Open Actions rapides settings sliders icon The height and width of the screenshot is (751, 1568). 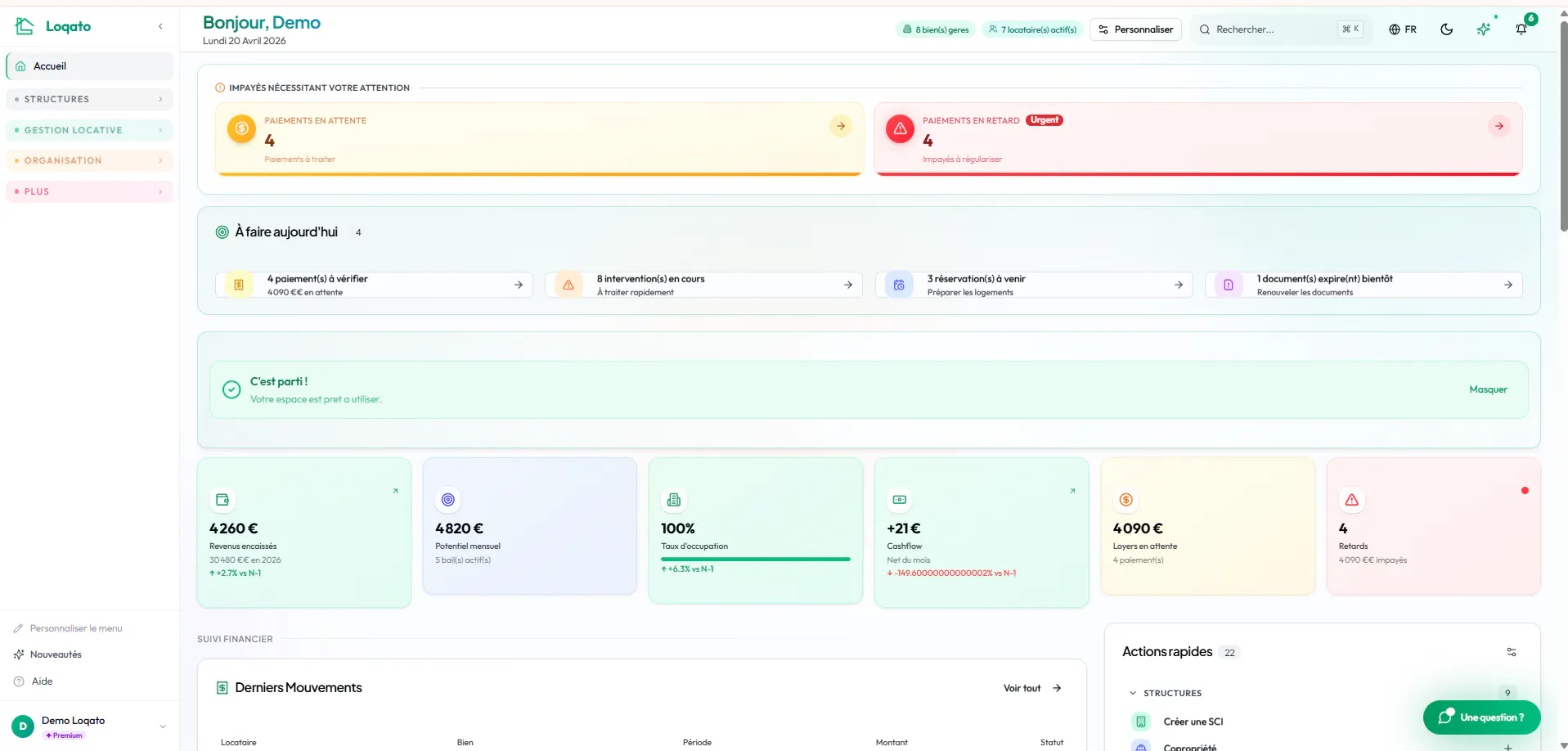[1512, 652]
